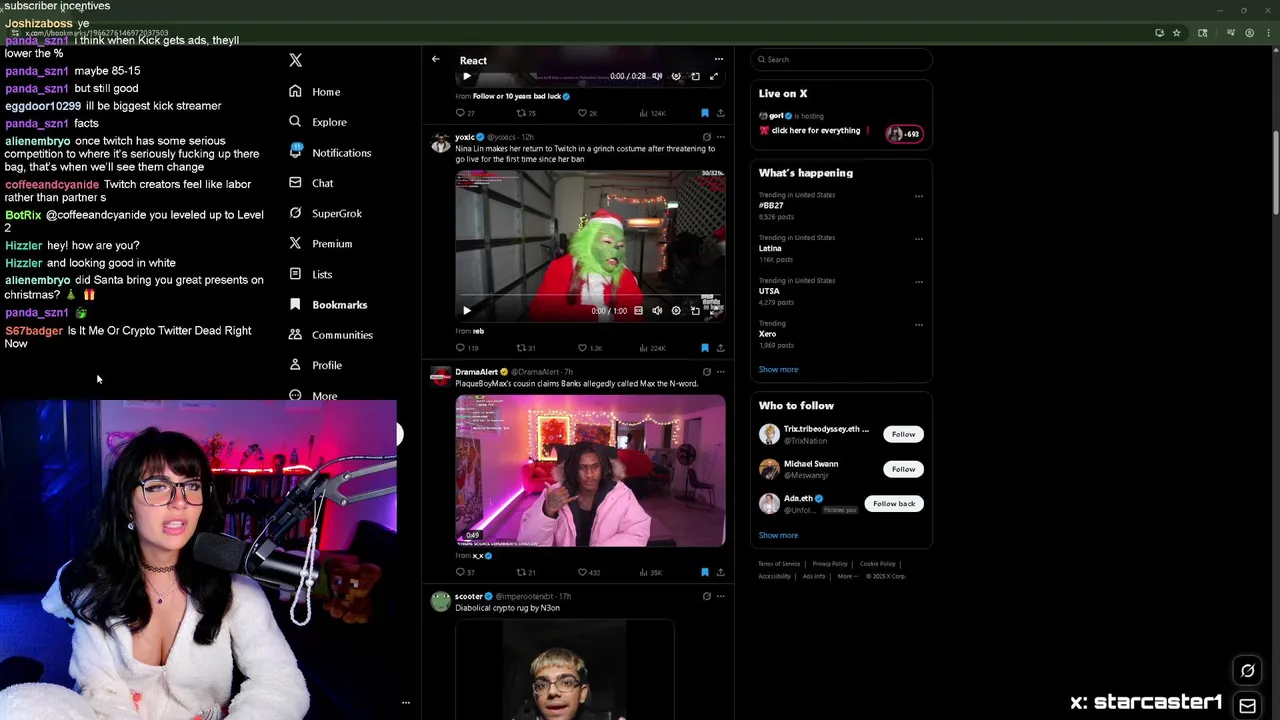Open more options for Xero trend
This screenshot has width=1280, height=720.
(x=918, y=325)
